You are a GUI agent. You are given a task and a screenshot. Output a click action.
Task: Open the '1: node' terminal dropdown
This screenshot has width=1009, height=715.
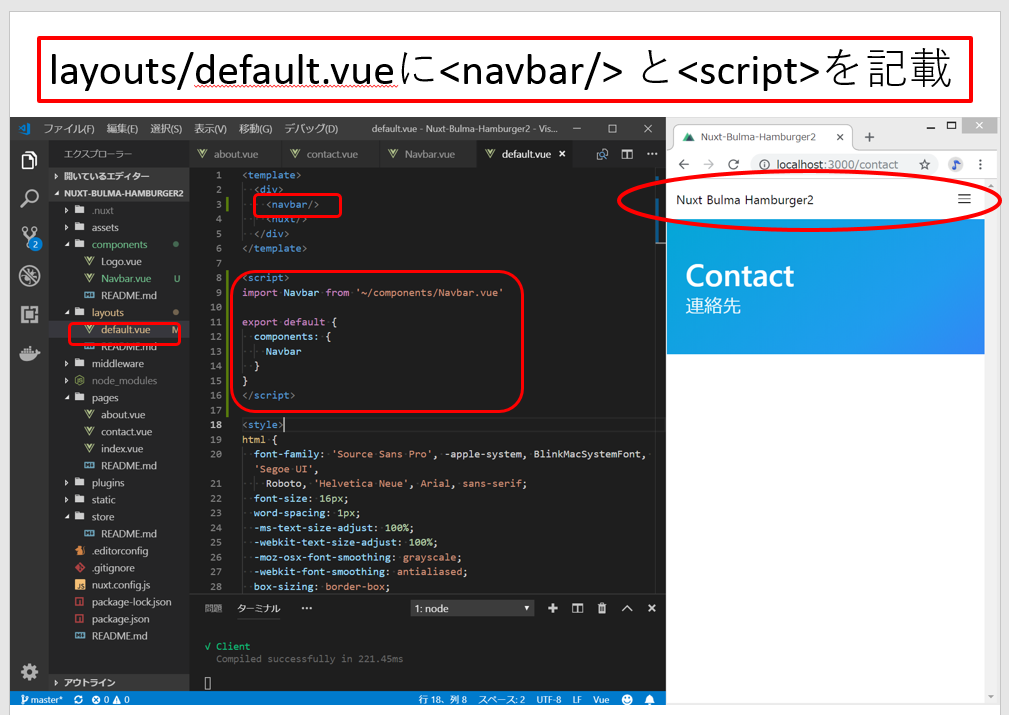[472, 608]
